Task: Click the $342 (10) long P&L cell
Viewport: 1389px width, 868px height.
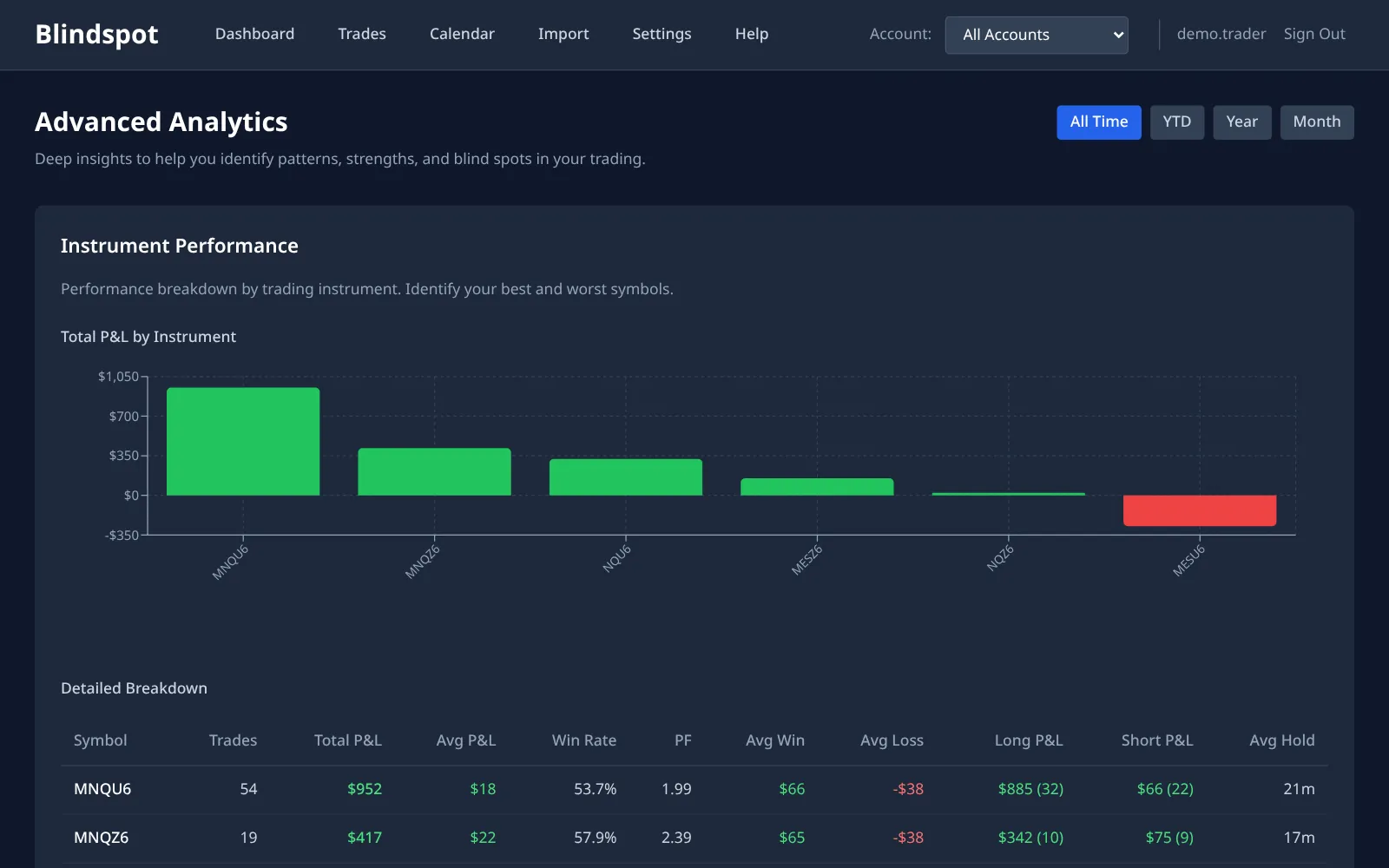Action: [x=1030, y=838]
